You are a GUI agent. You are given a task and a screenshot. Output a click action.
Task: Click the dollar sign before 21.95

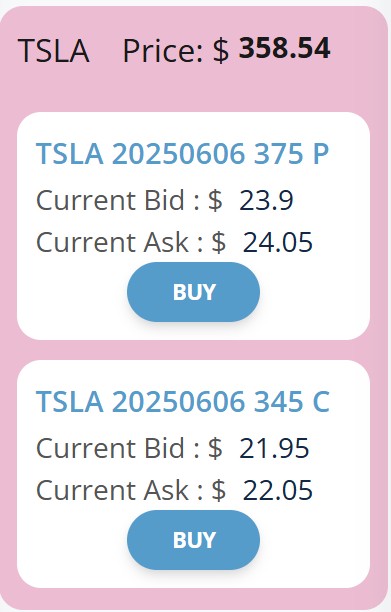(x=215, y=448)
